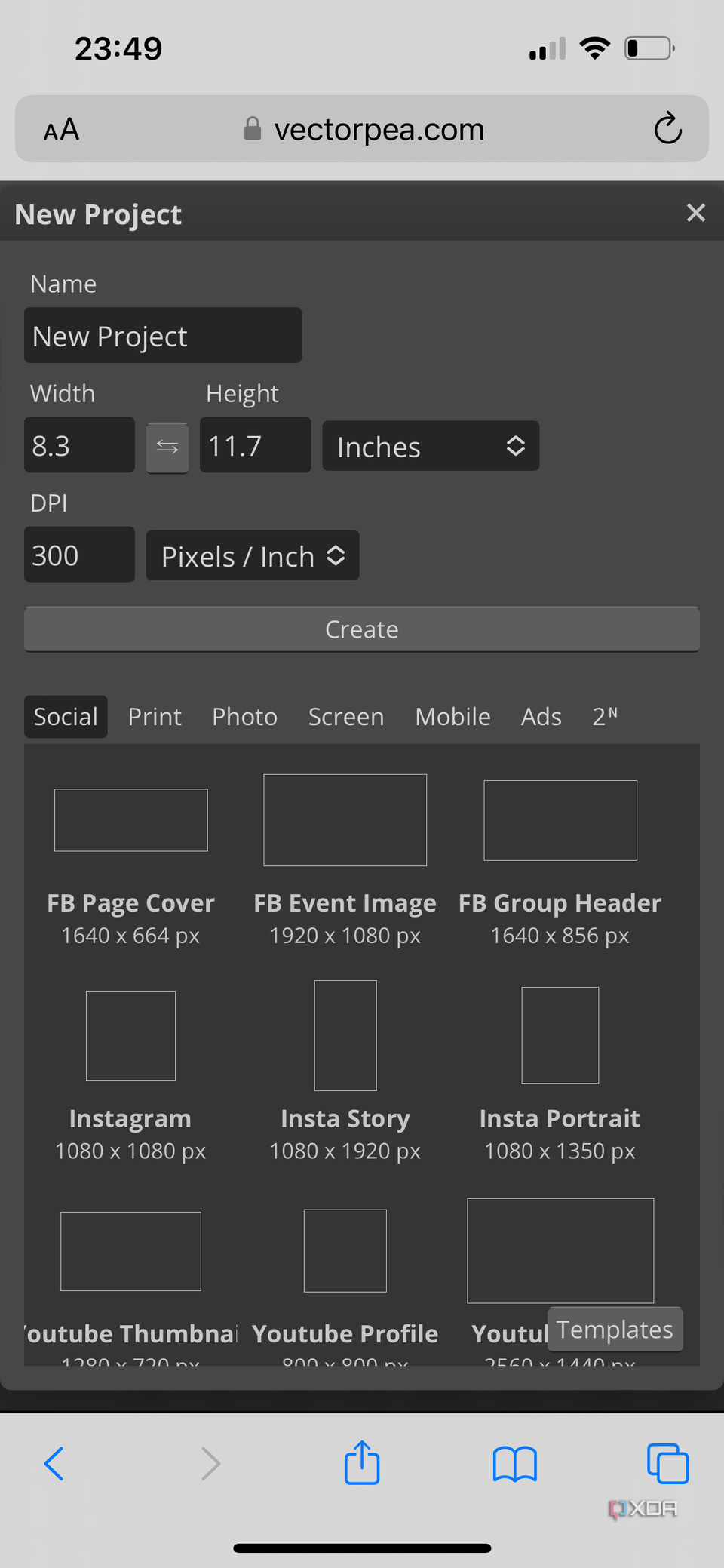This screenshot has width=724, height=1568.
Task: Tap the Safari share icon
Action: tap(362, 1463)
